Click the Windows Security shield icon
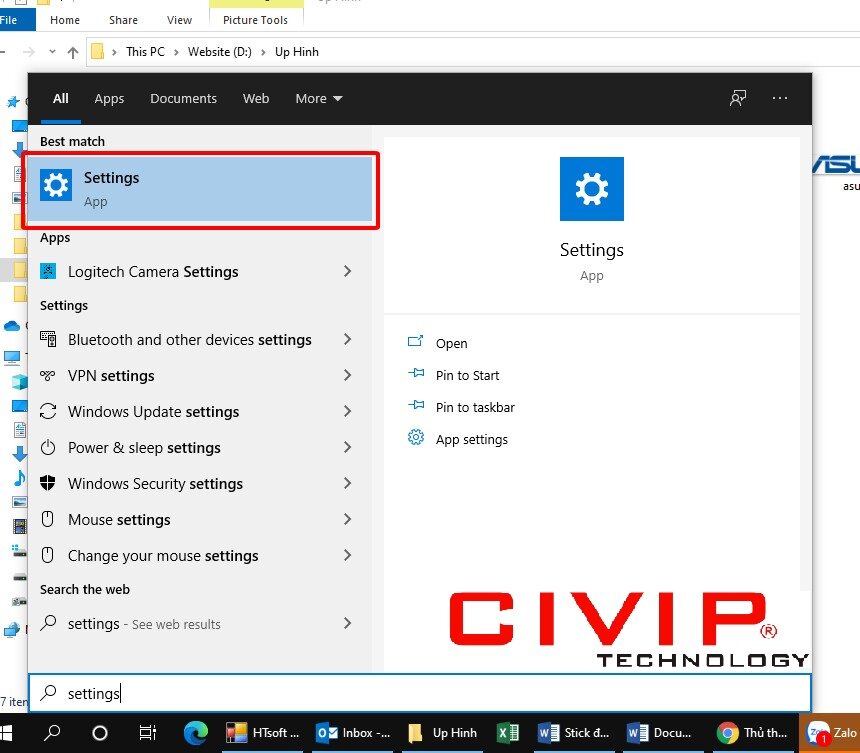Viewport: 860px width, 753px height. point(48,483)
